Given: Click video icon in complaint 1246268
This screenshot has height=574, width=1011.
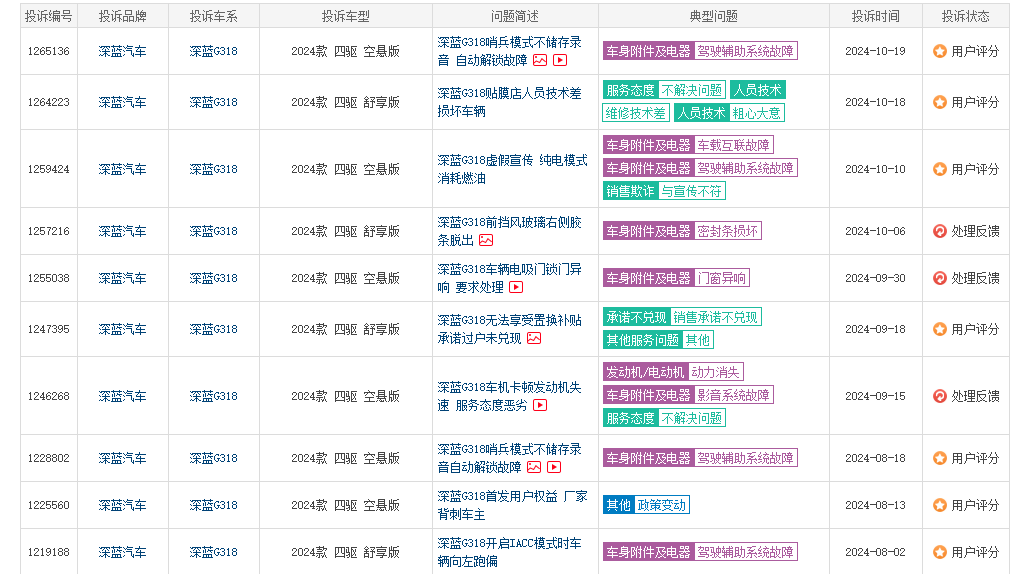Looking at the screenshot, I should click(x=540, y=405).
